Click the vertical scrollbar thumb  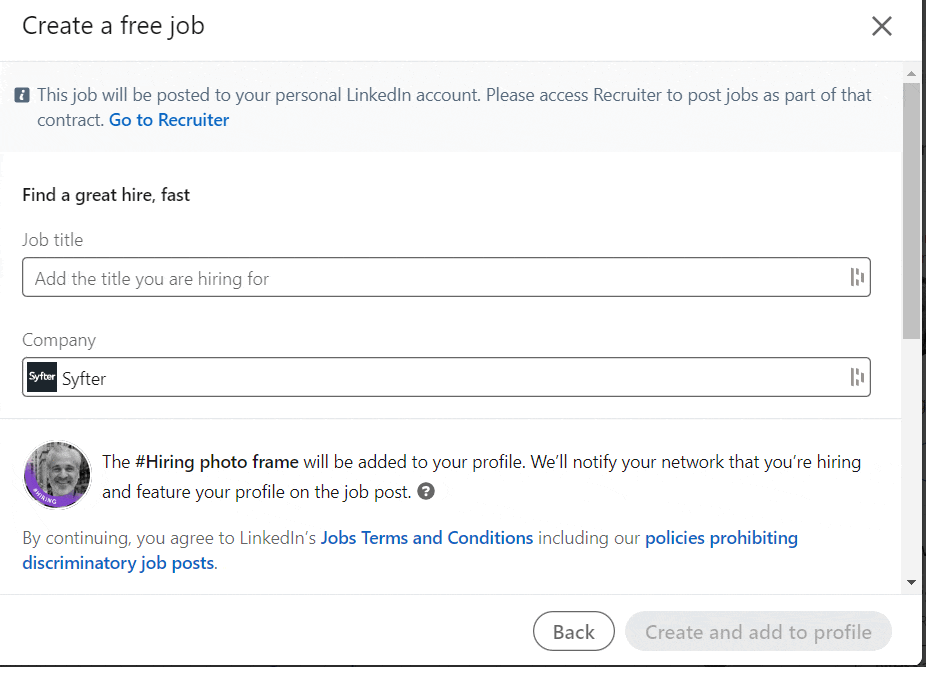(911, 211)
